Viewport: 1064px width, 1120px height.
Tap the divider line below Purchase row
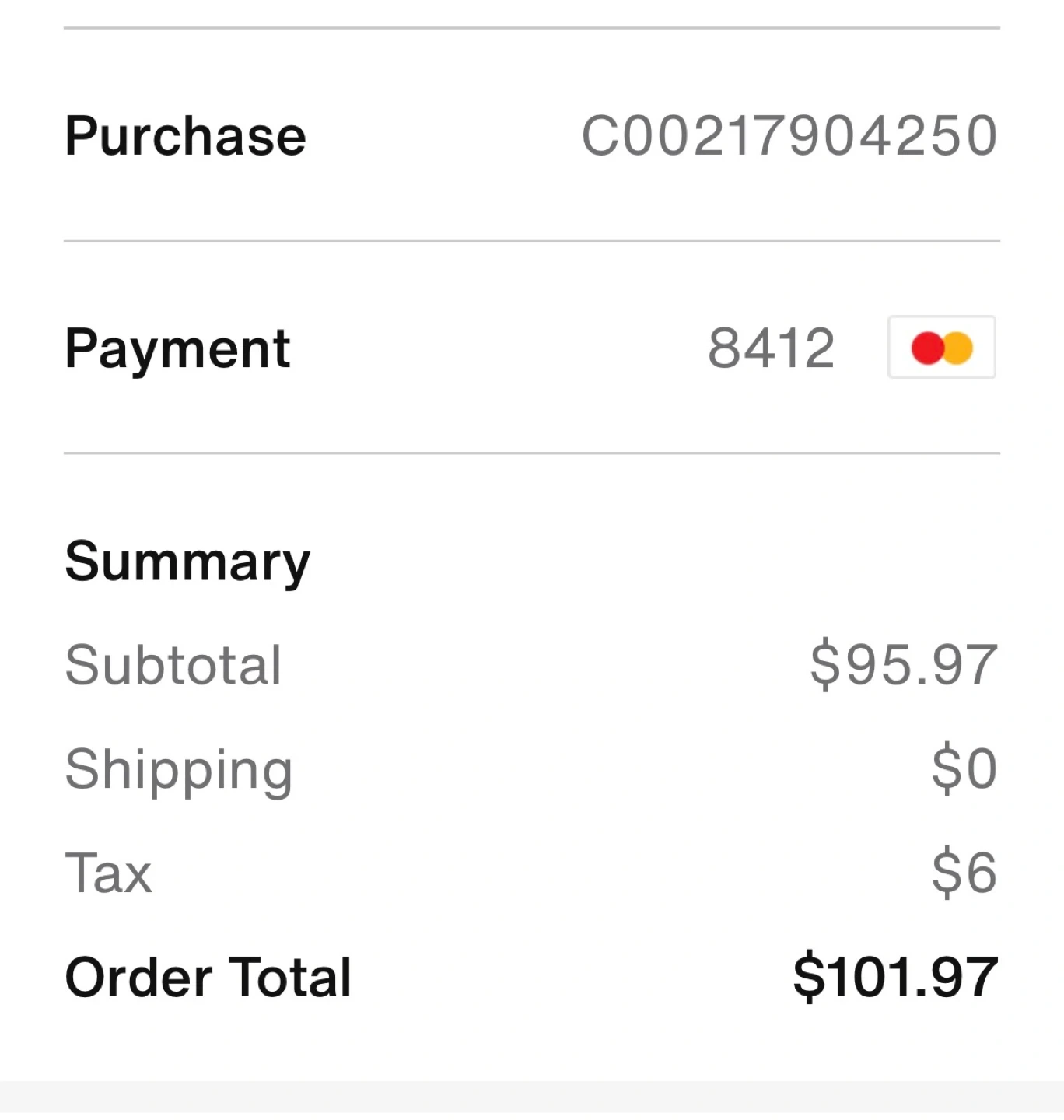(532, 240)
